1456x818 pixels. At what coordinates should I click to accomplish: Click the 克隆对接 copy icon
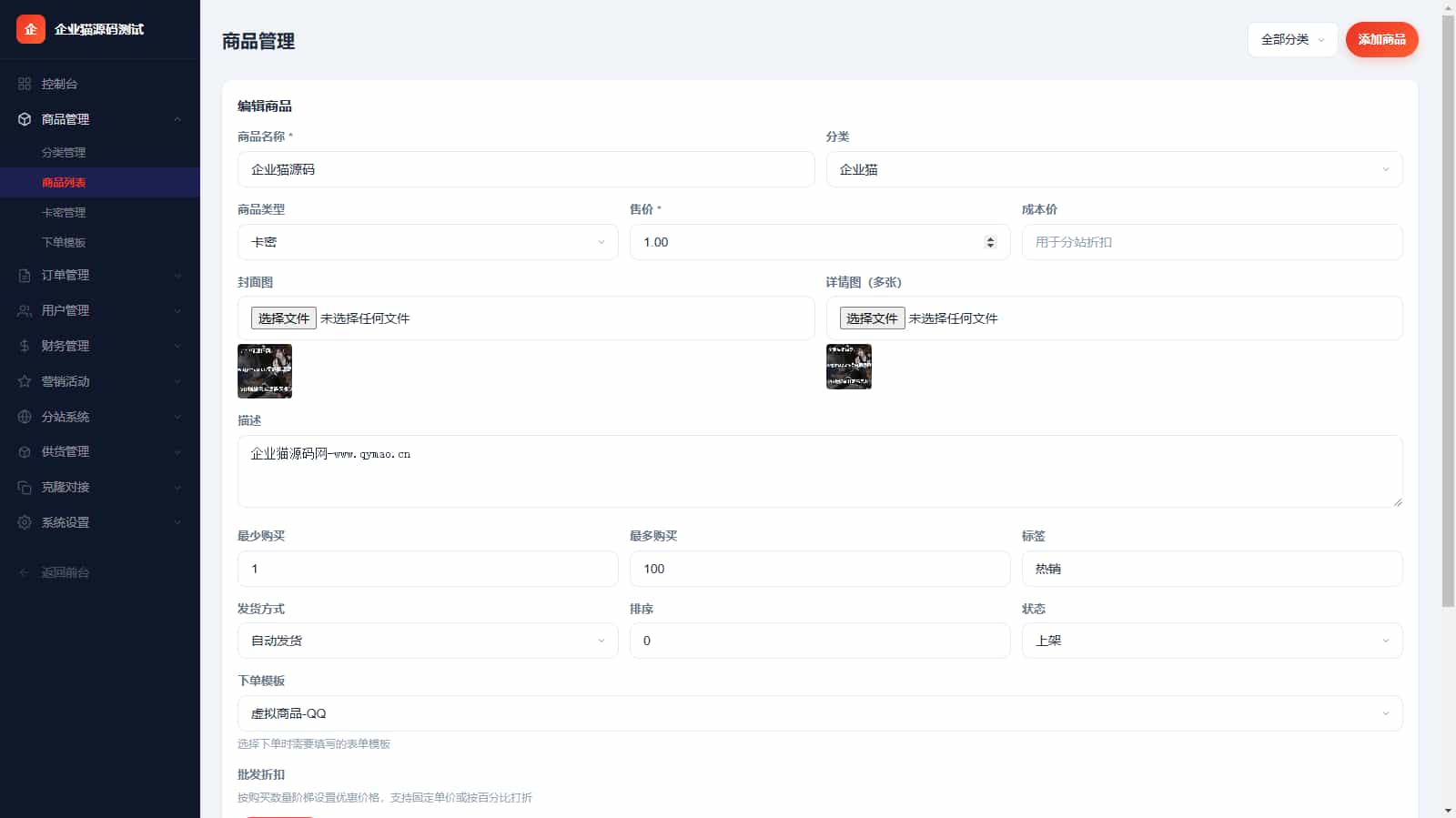click(25, 487)
